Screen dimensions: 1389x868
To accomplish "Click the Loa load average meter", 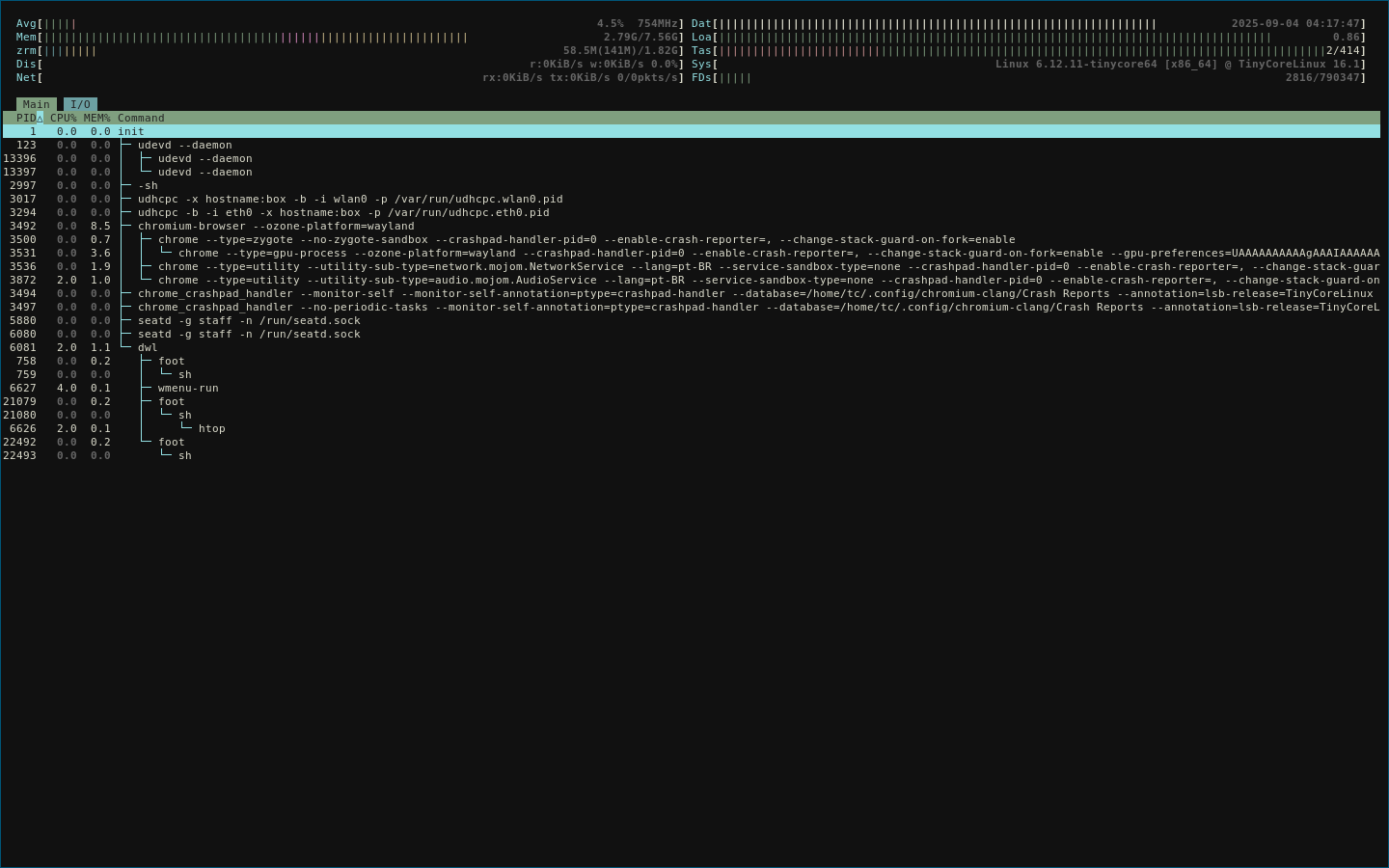I will tap(1029, 37).
